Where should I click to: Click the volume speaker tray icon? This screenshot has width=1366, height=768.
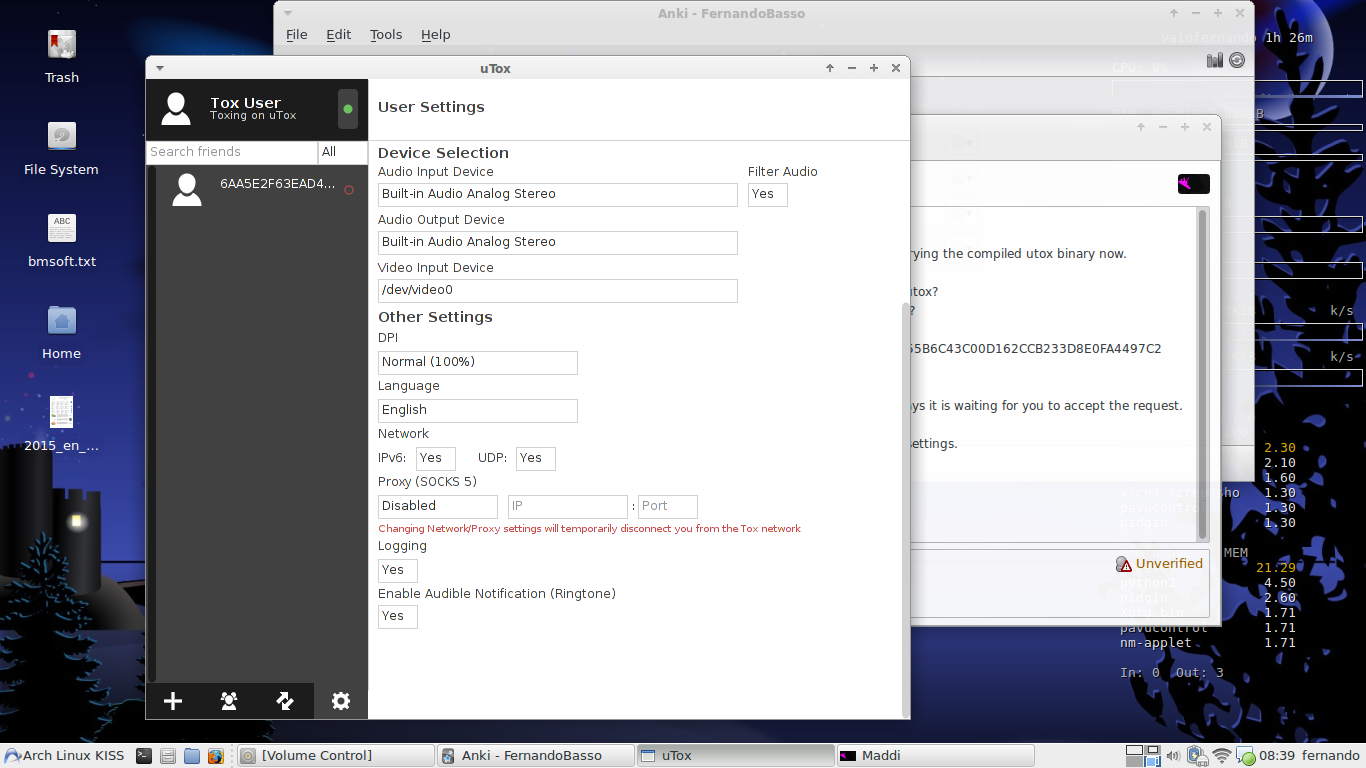point(1173,756)
